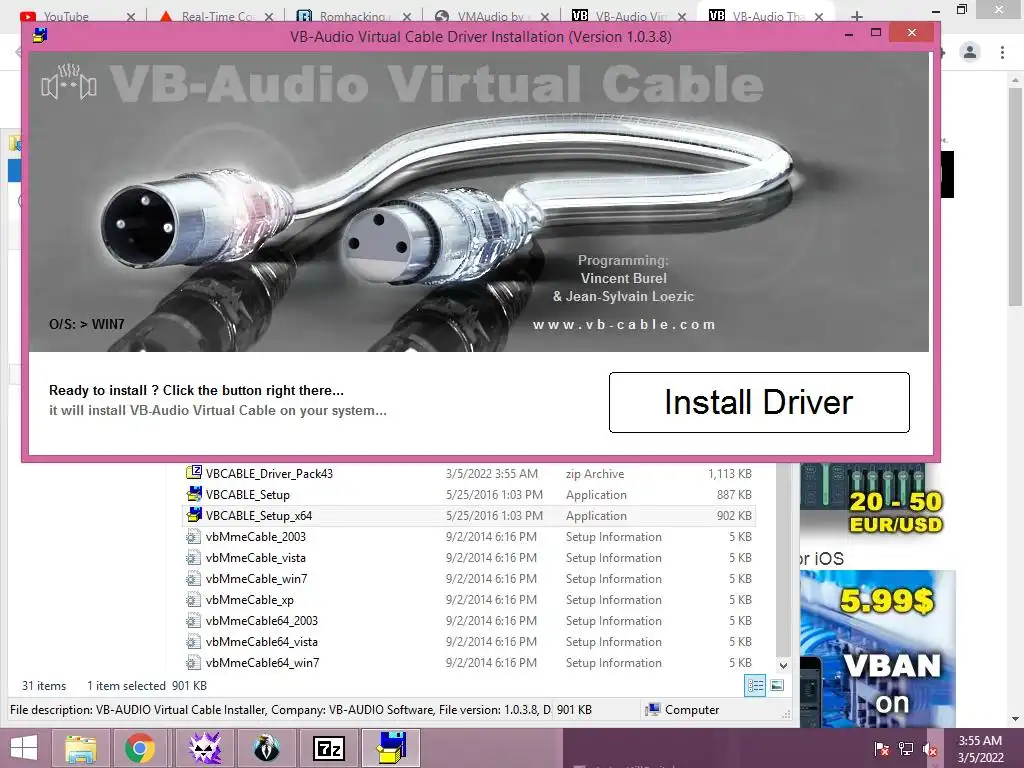Click the Computer status bar entry
The image size is (1024, 768).
pyautogui.click(x=682, y=709)
